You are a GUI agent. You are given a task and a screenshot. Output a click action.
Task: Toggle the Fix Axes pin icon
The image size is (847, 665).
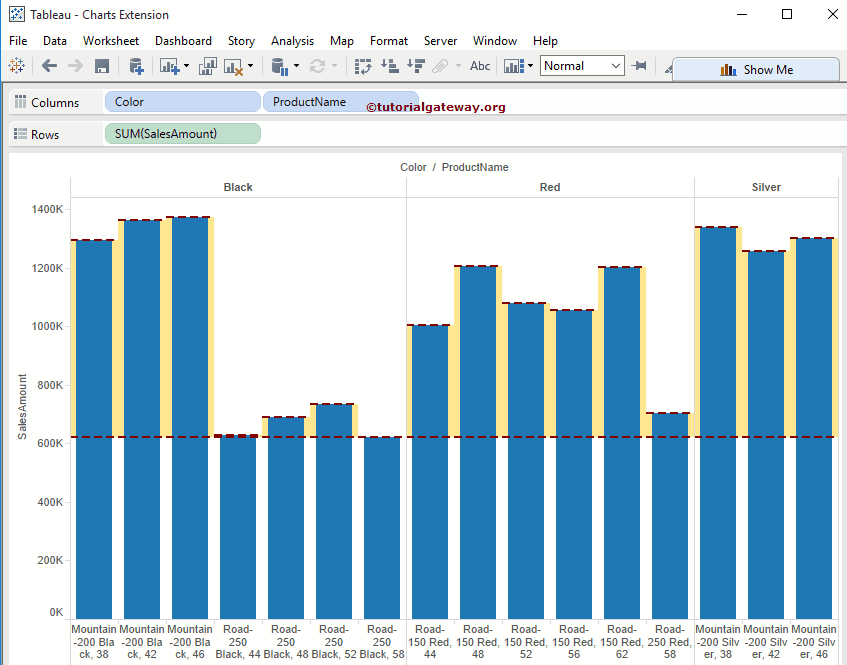639,66
